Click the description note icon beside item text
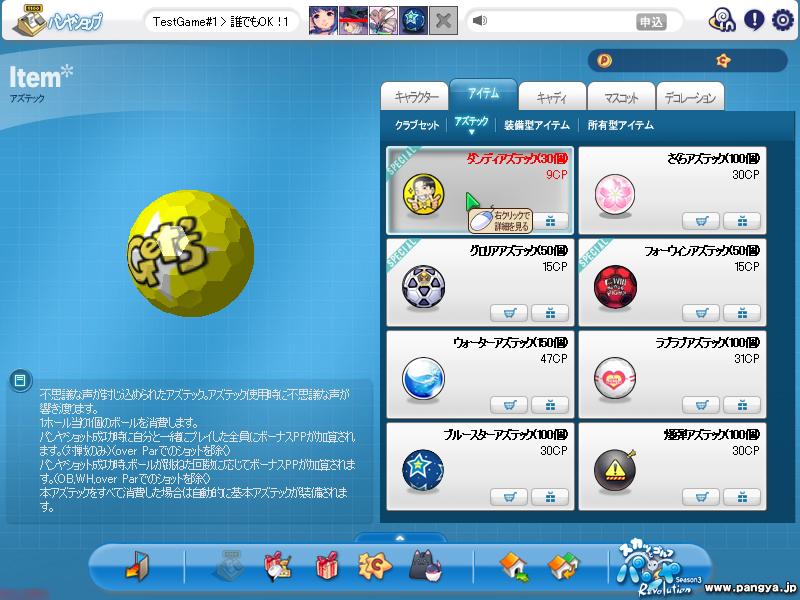The width and height of the screenshot is (800, 600). (20, 381)
